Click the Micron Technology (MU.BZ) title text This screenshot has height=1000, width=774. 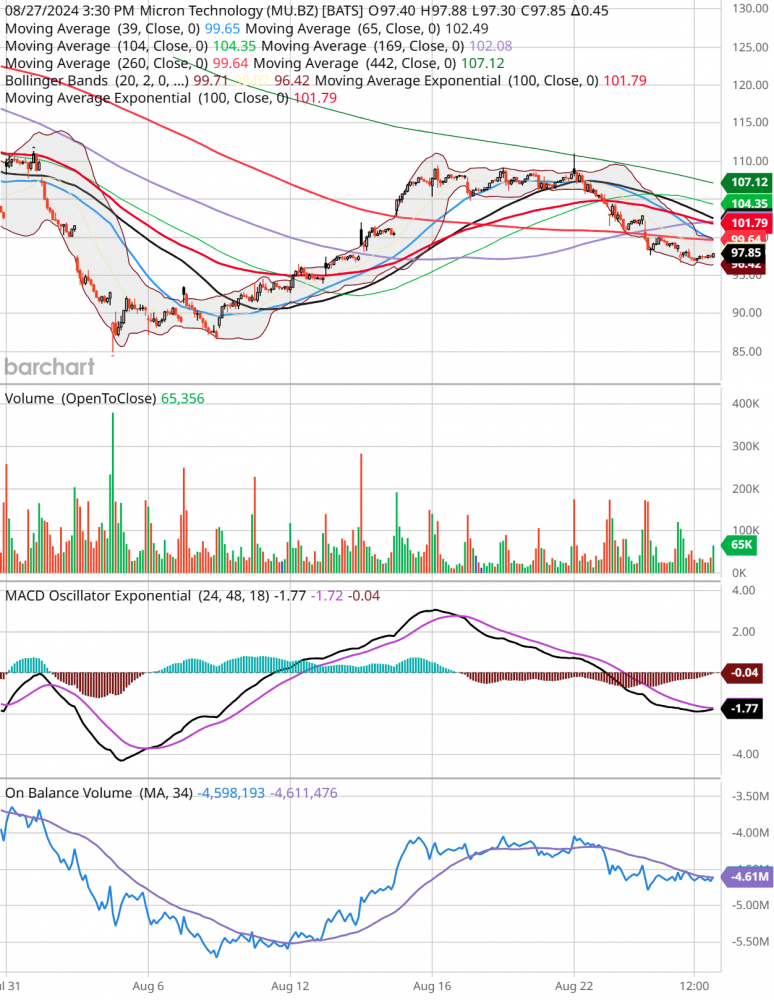[x=228, y=11]
